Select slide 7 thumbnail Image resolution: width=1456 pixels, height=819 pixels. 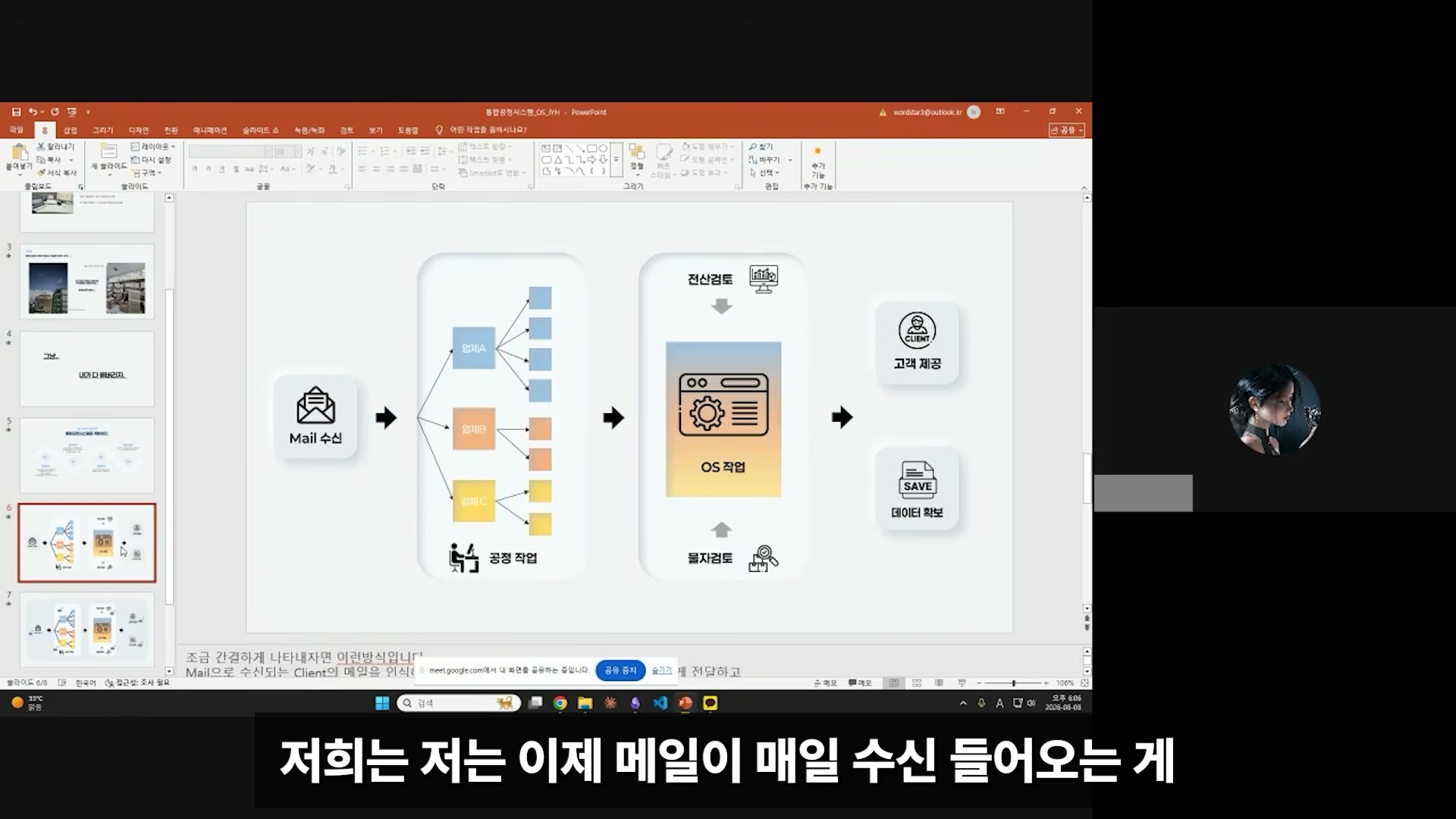(x=86, y=629)
